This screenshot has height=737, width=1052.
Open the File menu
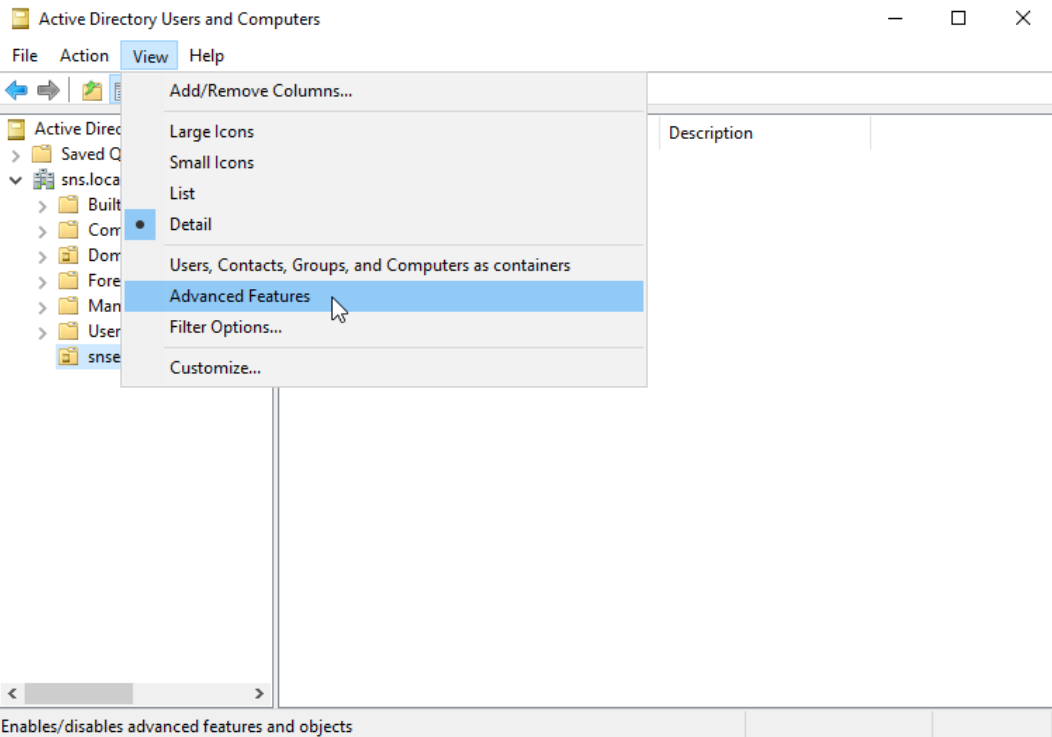pyautogui.click(x=25, y=56)
